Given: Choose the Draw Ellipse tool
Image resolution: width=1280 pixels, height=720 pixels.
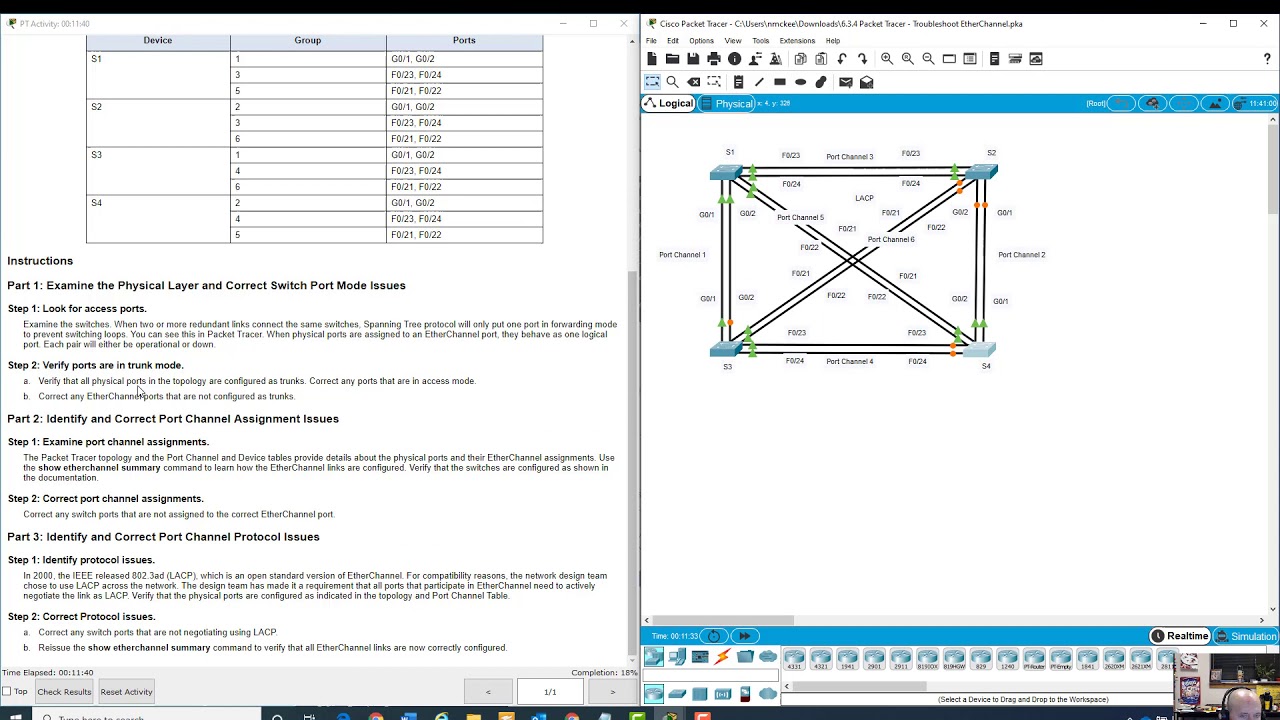Looking at the screenshot, I should tap(800, 82).
